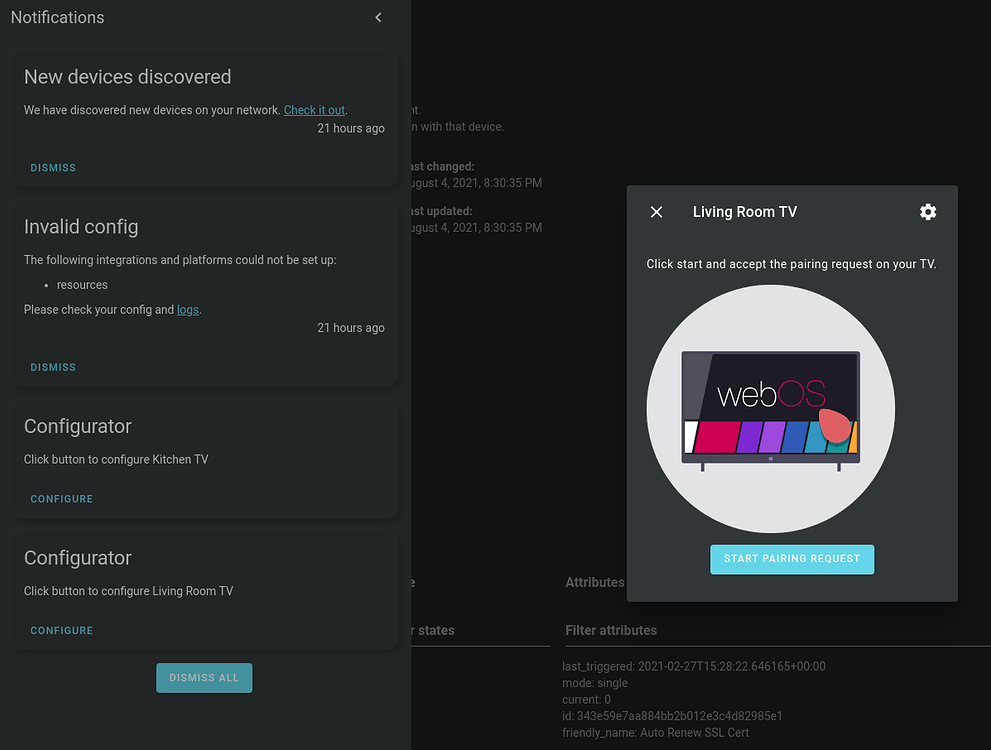Image resolution: width=991 pixels, height=750 pixels.
Task: Configure the Kitchen TV
Action: (61, 498)
